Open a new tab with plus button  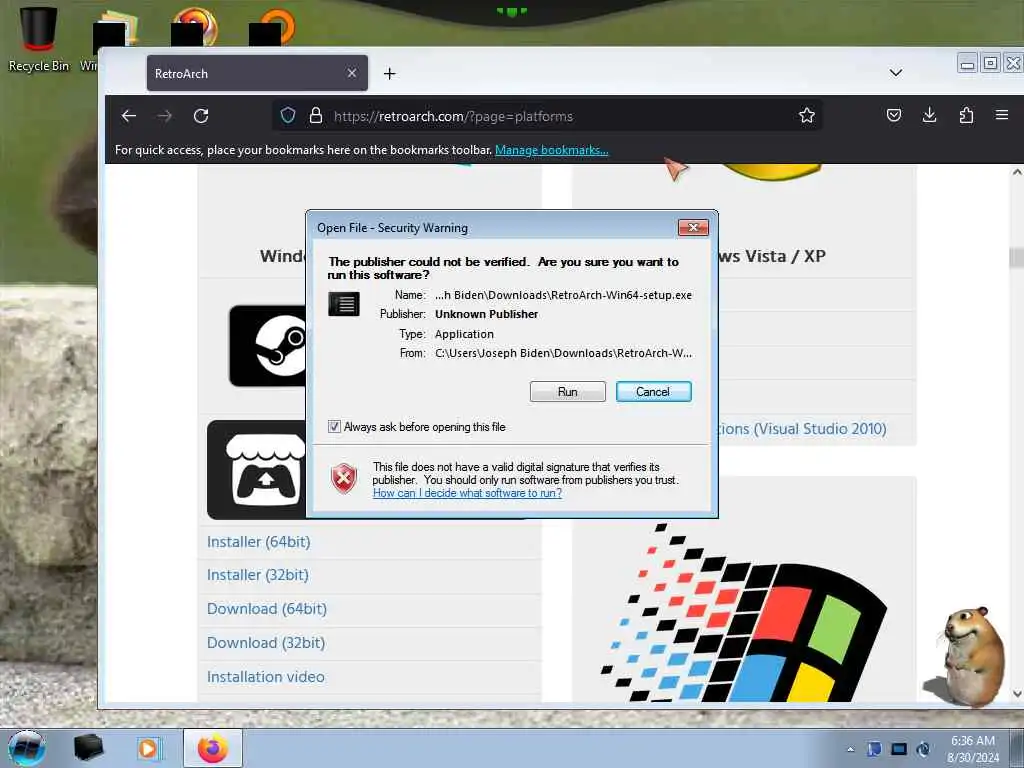(389, 73)
